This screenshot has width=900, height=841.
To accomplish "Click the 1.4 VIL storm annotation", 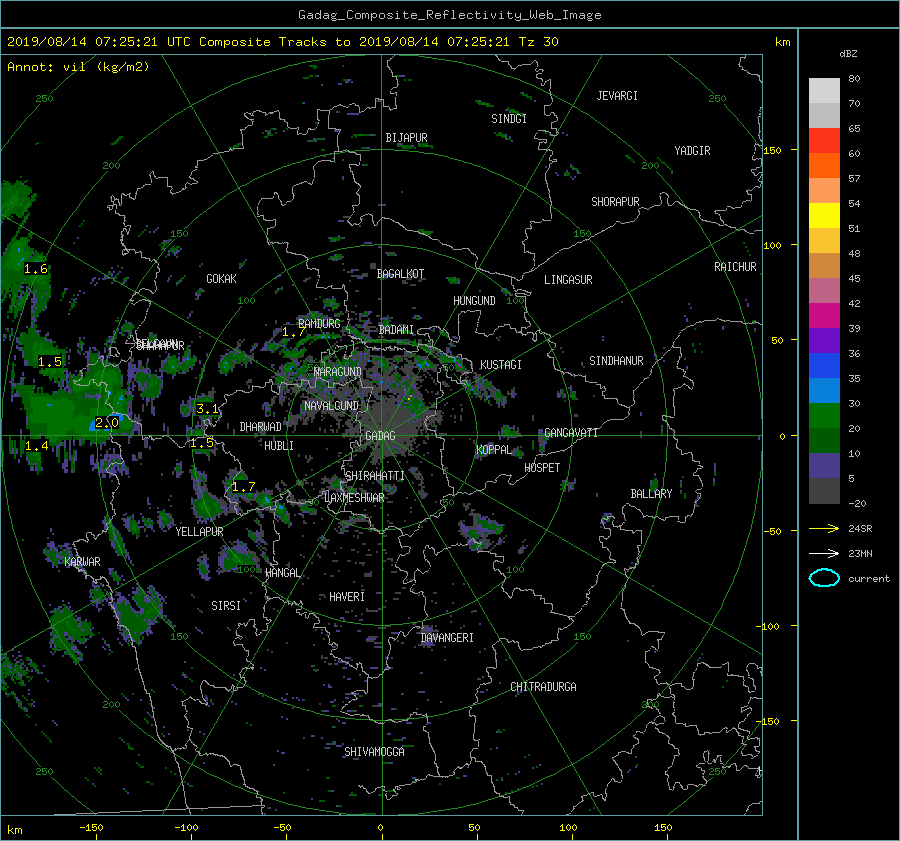I will click(37, 445).
